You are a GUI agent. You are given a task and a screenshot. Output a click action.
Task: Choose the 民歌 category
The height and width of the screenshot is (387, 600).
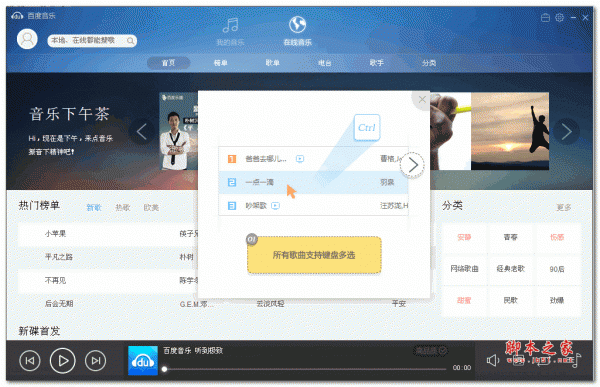pos(510,300)
